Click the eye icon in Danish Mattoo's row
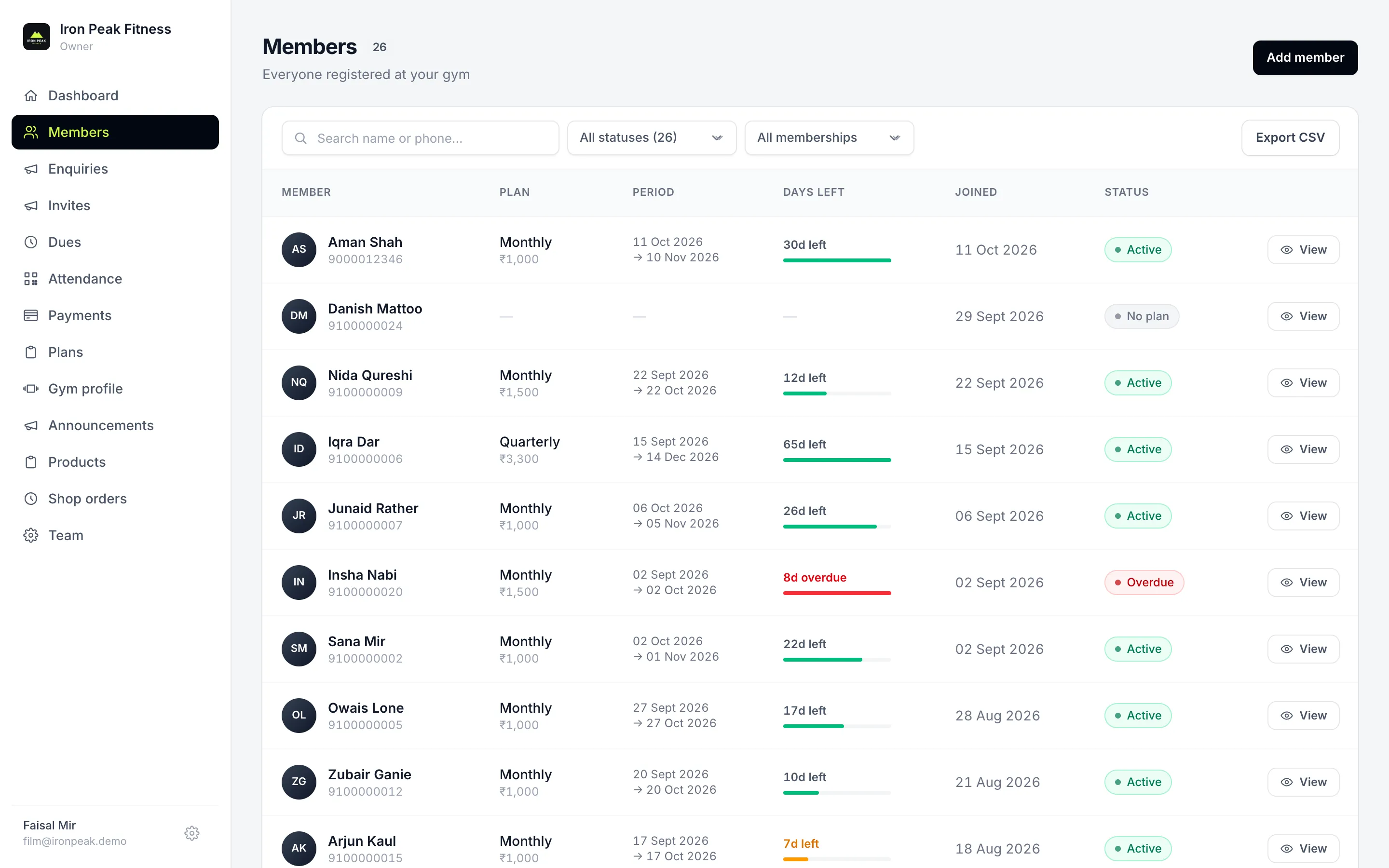 click(1287, 316)
